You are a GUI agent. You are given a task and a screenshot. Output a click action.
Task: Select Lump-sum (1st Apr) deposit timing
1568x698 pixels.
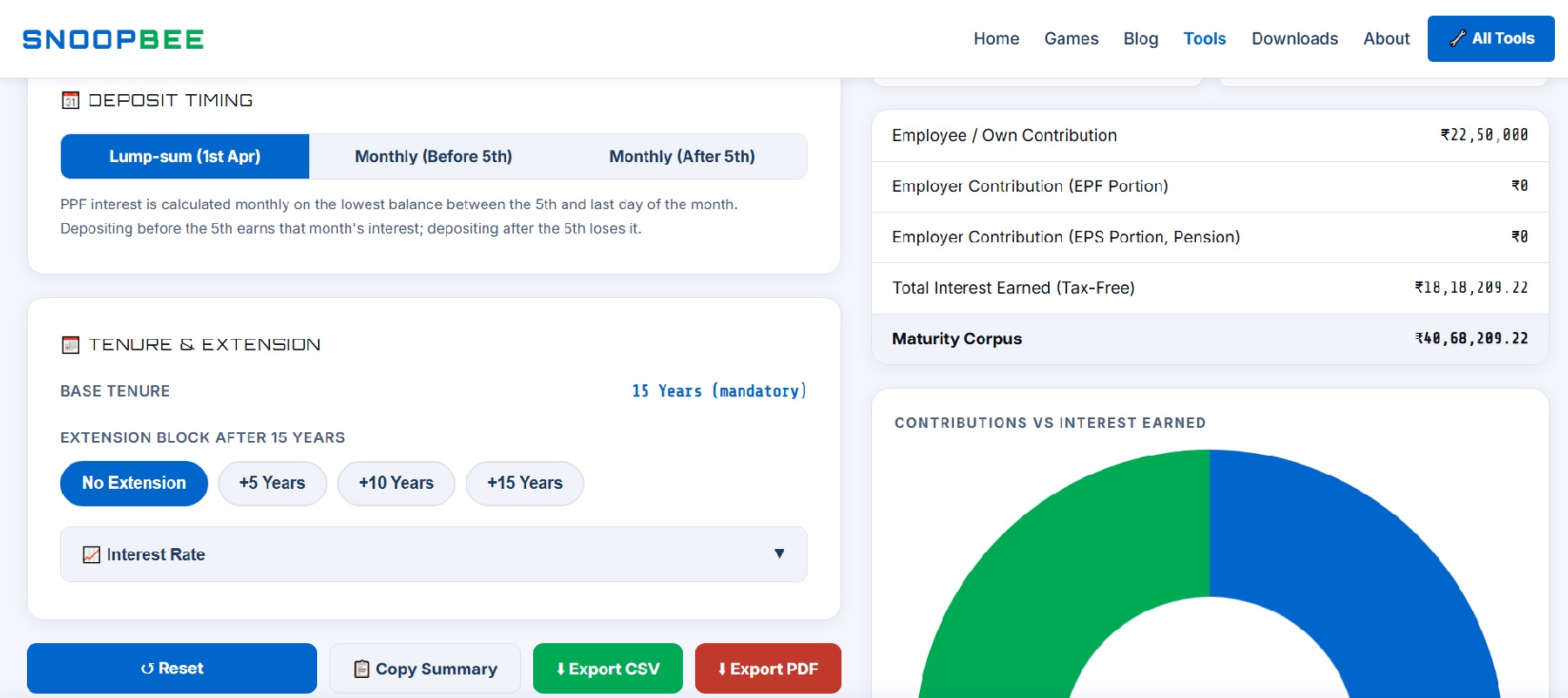(185, 157)
